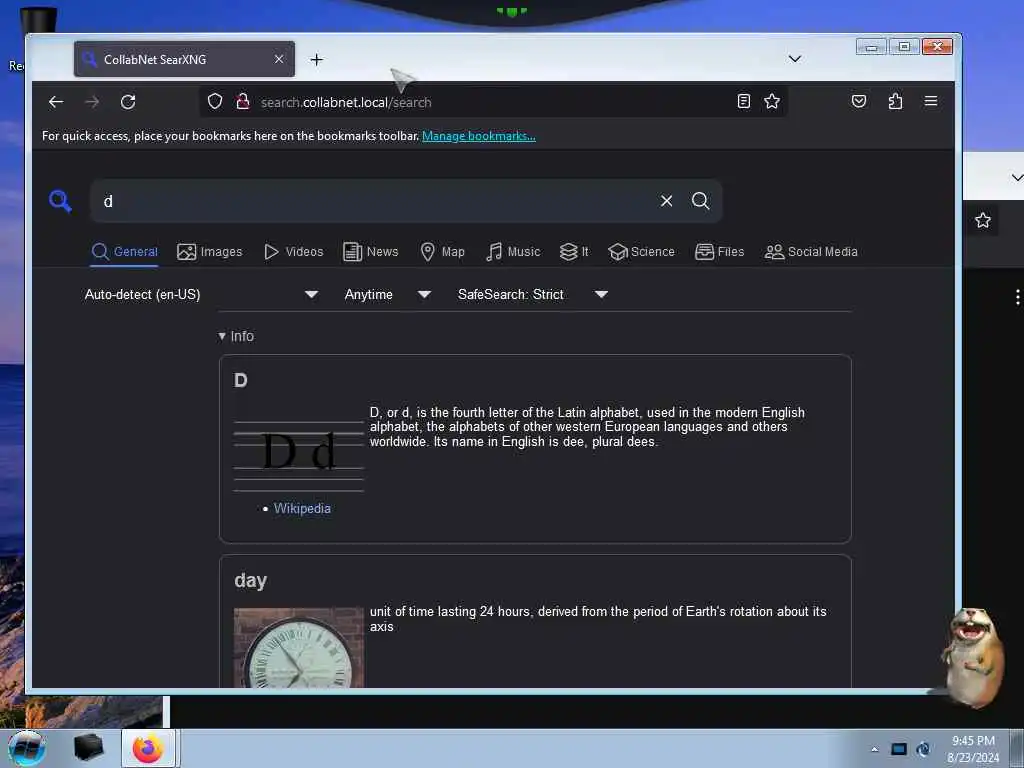Click the star icon in background window

(x=982, y=221)
